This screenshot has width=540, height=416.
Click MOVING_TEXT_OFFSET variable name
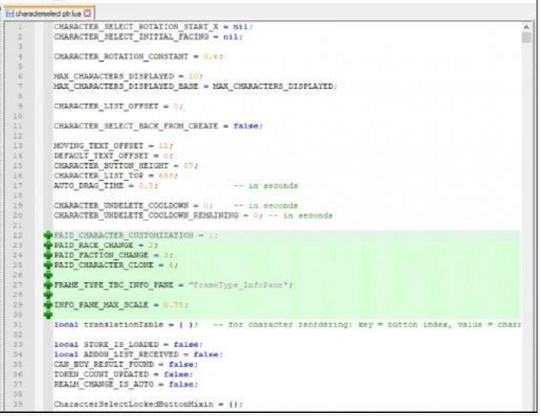tap(98, 146)
